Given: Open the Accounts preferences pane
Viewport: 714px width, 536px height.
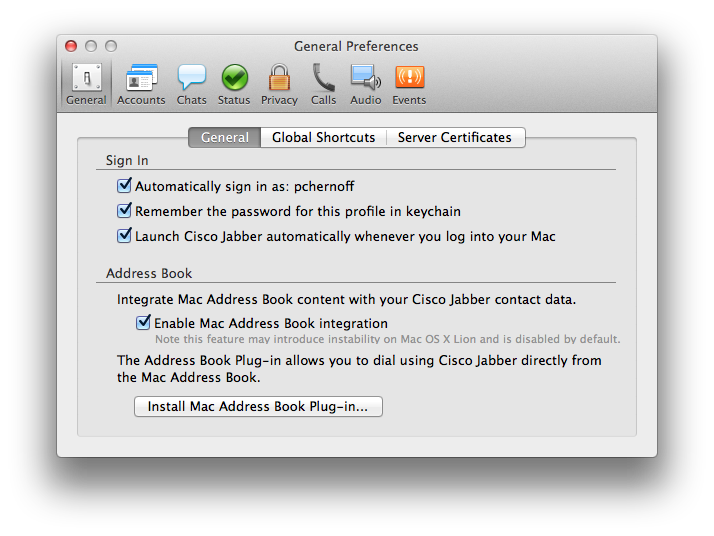Looking at the screenshot, I should pyautogui.click(x=141, y=85).
